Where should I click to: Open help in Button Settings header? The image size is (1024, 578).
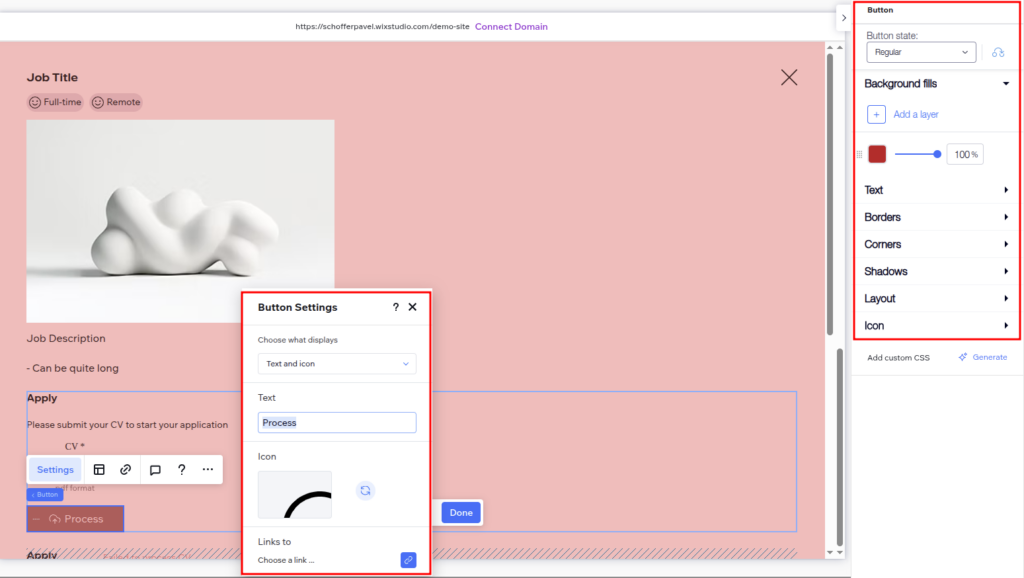395,307
